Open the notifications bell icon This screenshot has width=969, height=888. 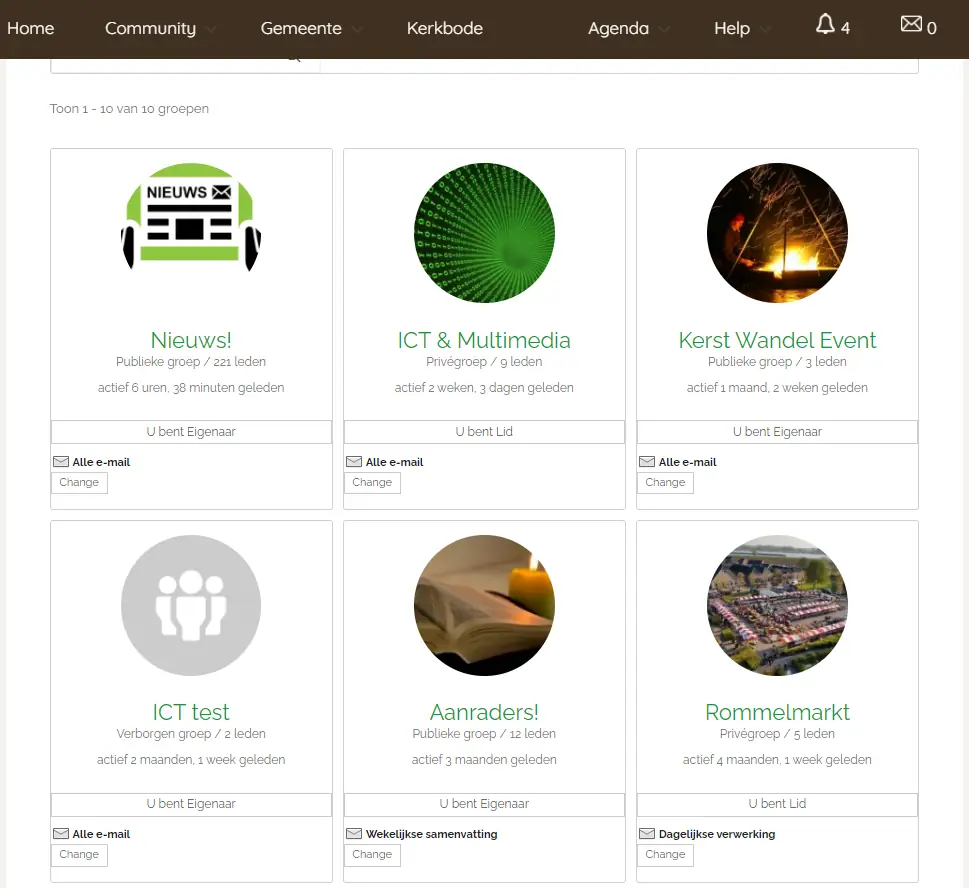(x=825, y=25)
